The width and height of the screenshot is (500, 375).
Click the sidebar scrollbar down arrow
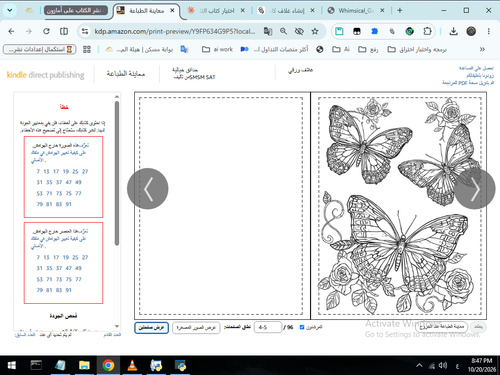(117, 326)
